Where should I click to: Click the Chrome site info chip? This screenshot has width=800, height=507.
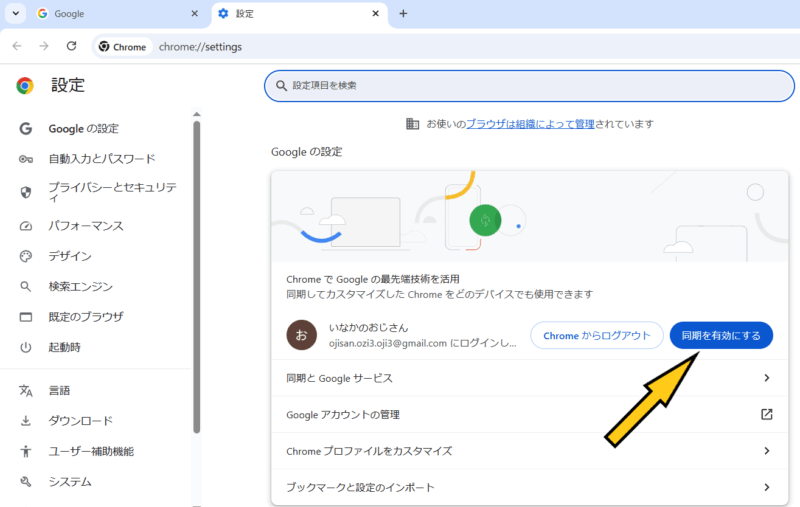coord(123,47)
